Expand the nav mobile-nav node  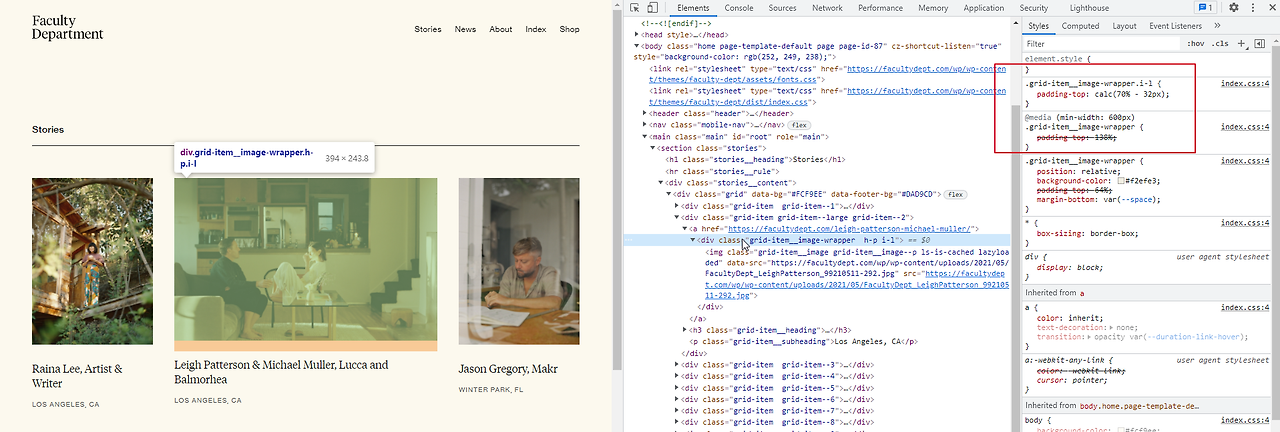point(644,125)
